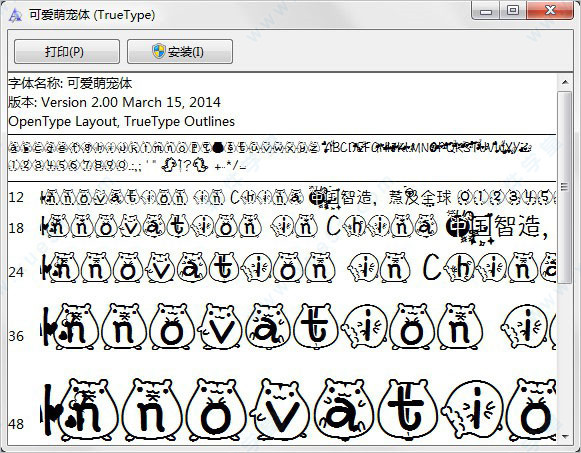Screen dimensions: 581x453
Task: Click the digits 1234567890 sample row
Action: click(68, 165)
